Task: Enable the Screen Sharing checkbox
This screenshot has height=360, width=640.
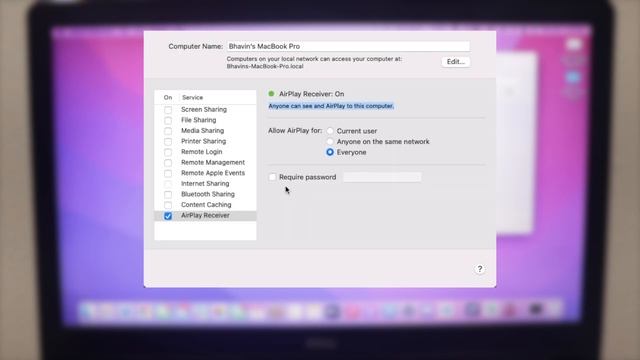Action: pyautogui.click(x=168, y=110)
